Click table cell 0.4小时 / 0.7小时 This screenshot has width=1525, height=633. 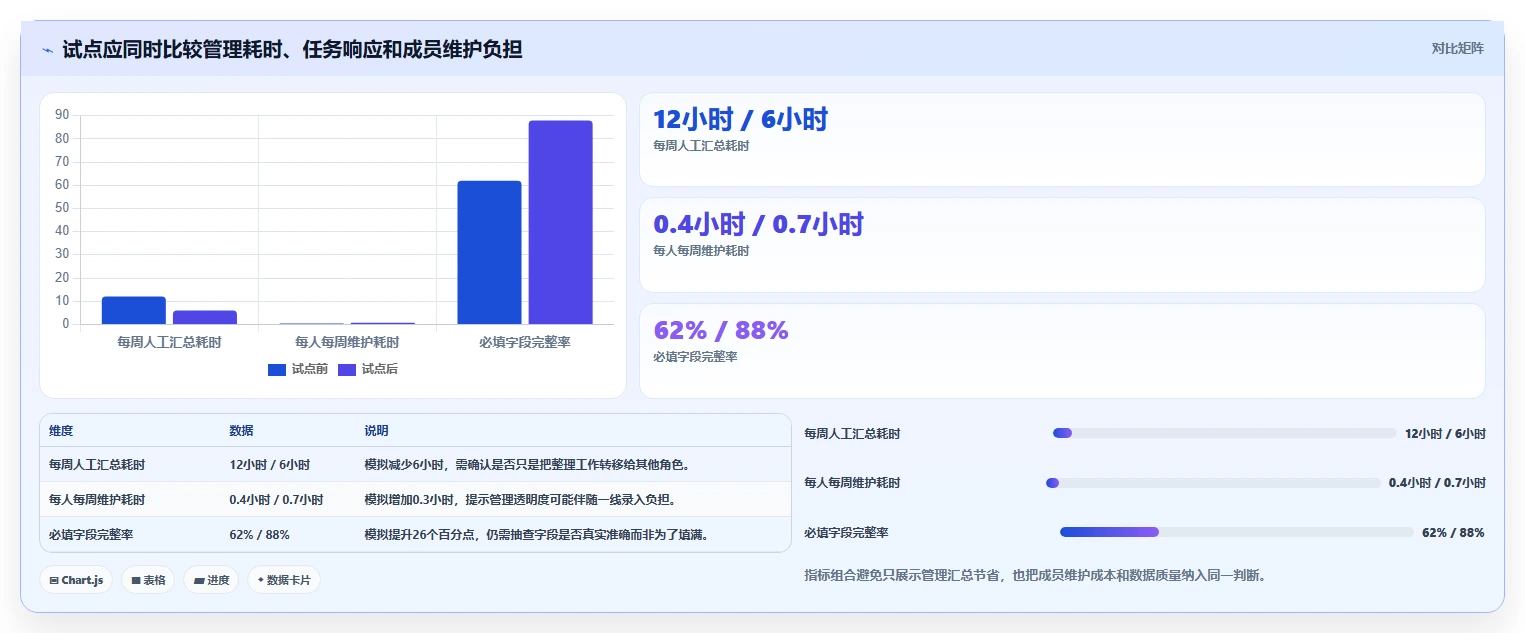coord(276,500)
